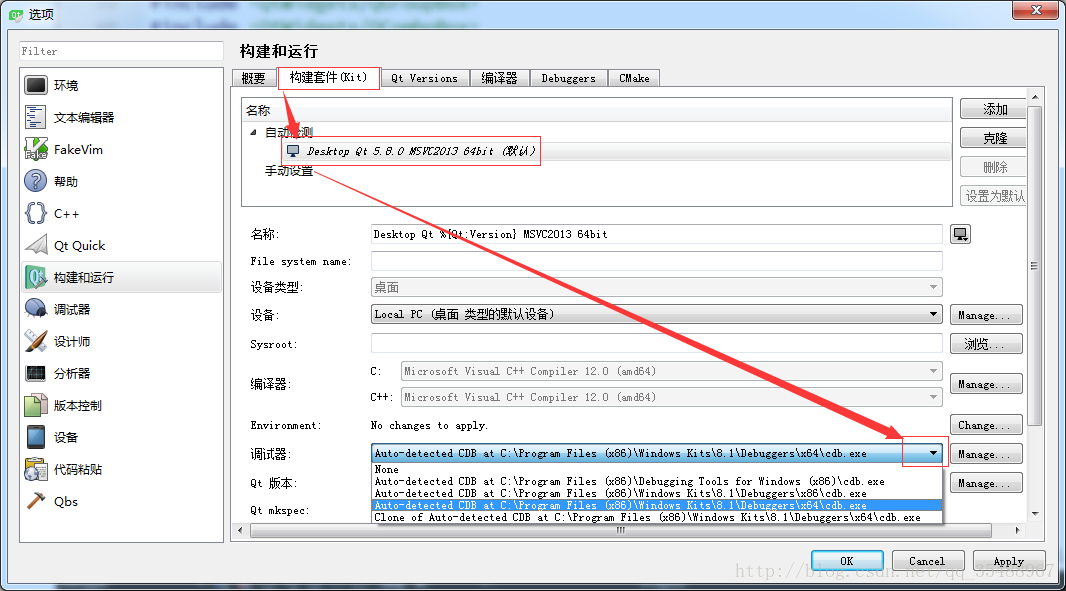Screen dimensions: 1066x591
Task: Toggle the 调试器 combo box arrow
Action: click(x=933, y=453)
